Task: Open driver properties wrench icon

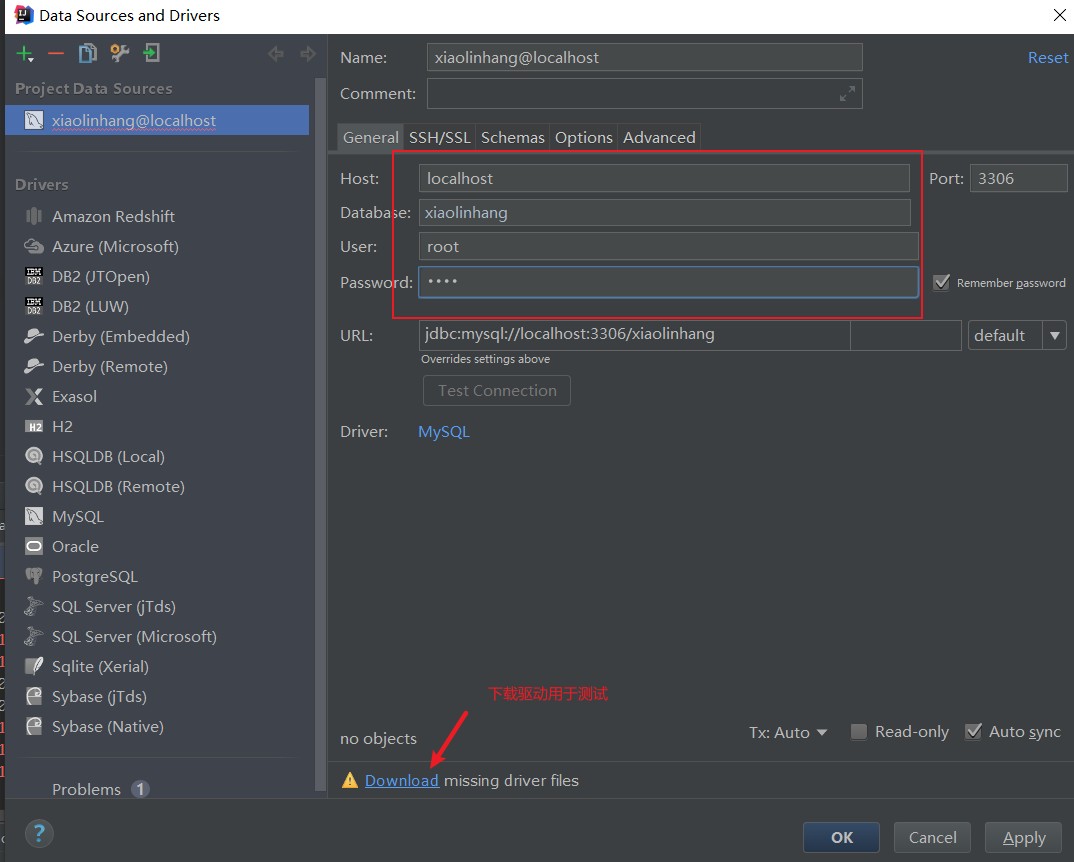Action: [120, 53]
